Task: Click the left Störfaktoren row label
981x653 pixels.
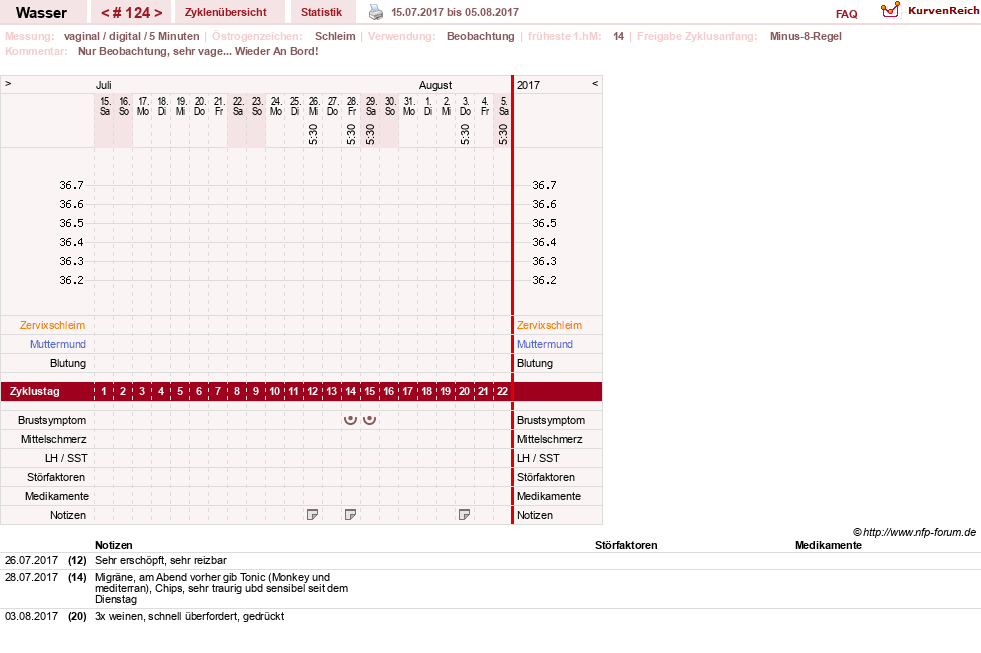Action: coord(56,477)
